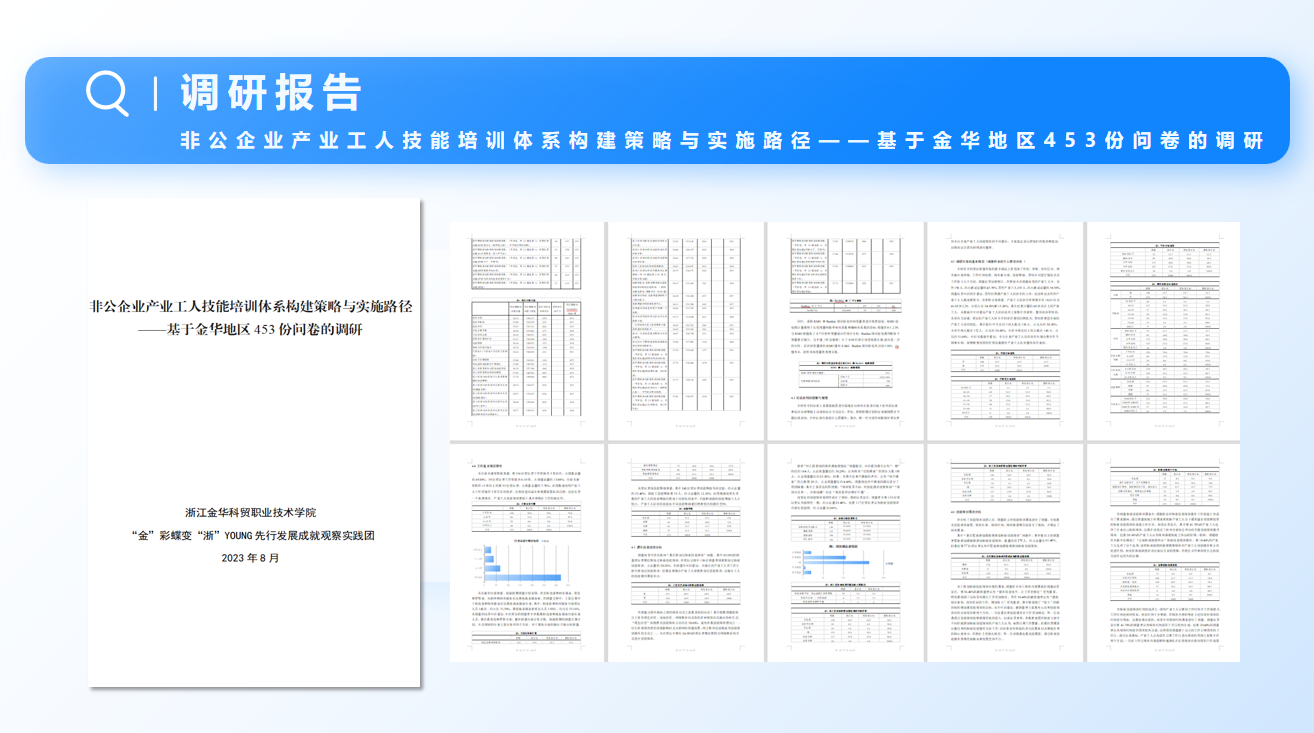Click the magnifying glass icon in header
Viewport: 1314px width, 733px height.
point(107,93)
